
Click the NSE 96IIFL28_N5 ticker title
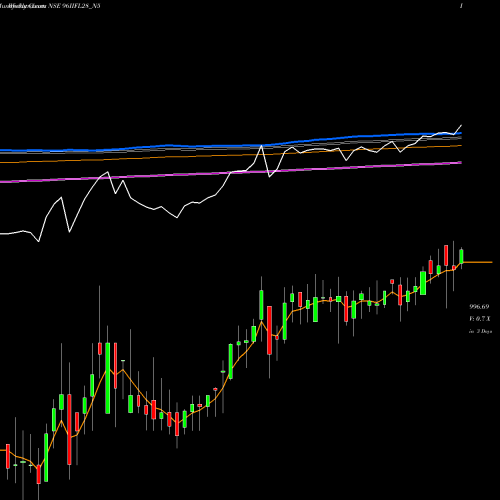point(74,6)
